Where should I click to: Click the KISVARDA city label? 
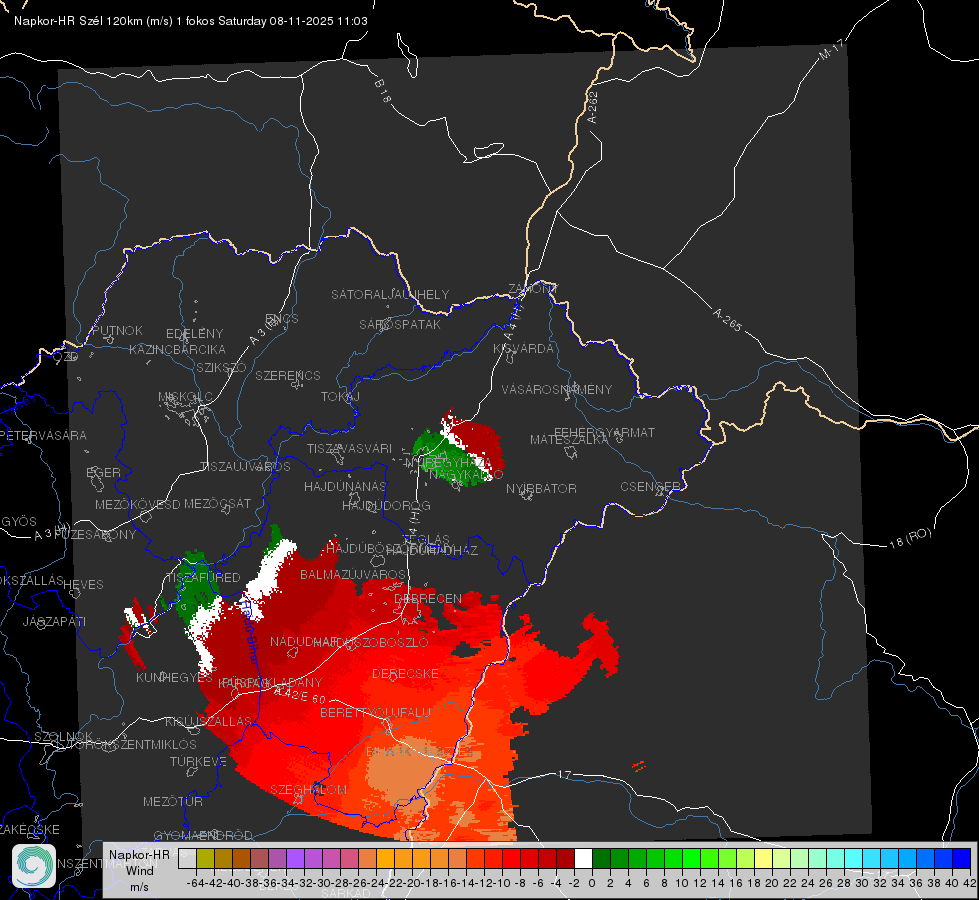tap(523, 349)
